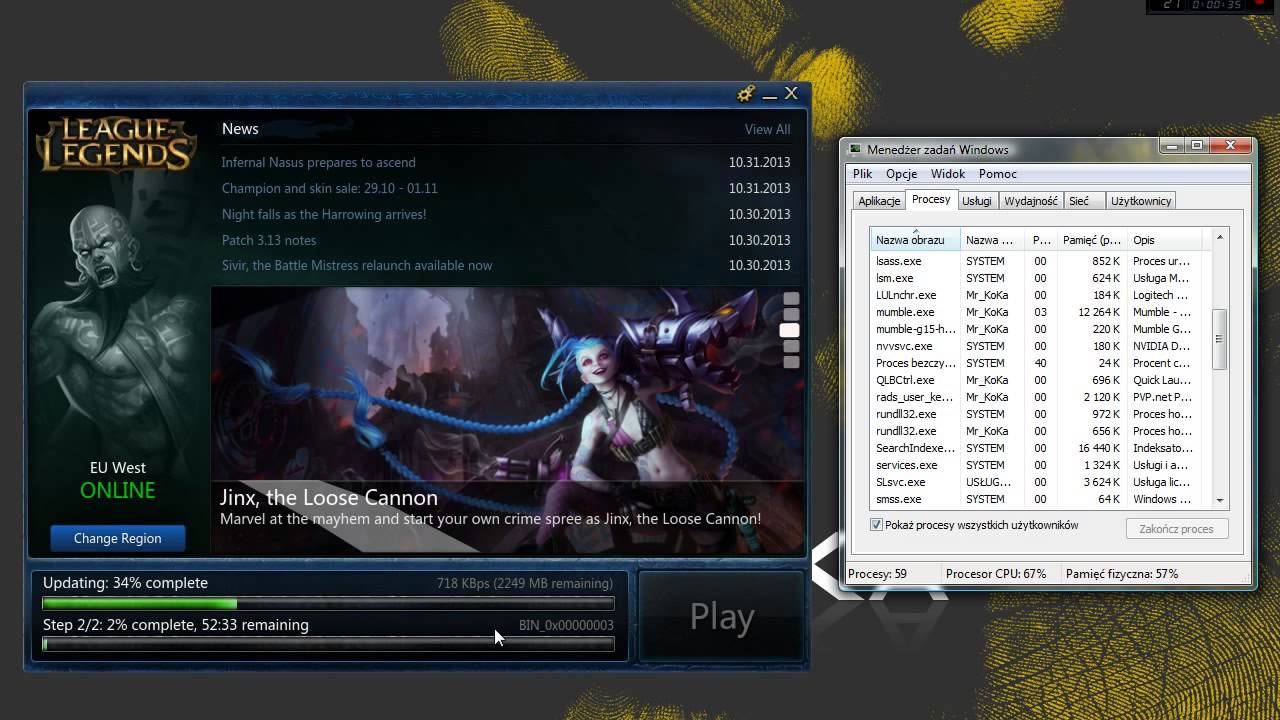
Task: Select the nvvsvc.exe process row
Action: [1037, 346]
